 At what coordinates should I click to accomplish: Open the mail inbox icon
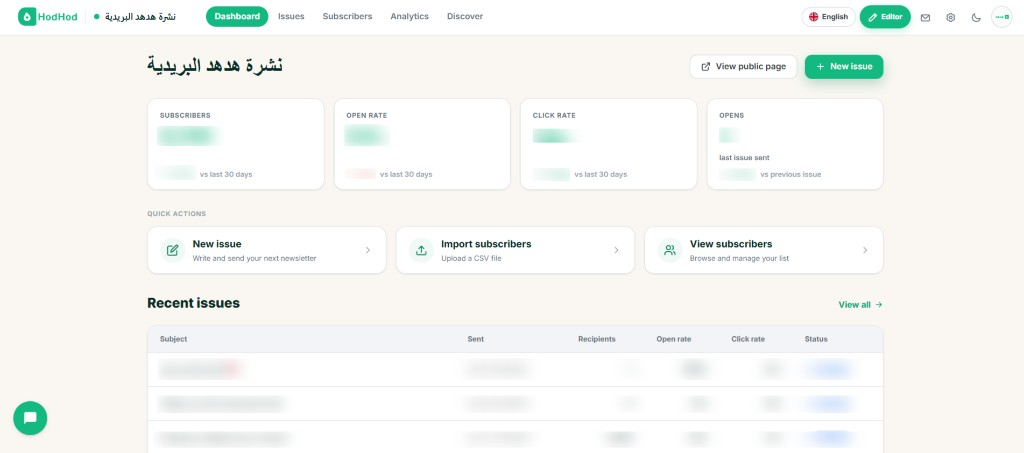[x=925, y=18]
